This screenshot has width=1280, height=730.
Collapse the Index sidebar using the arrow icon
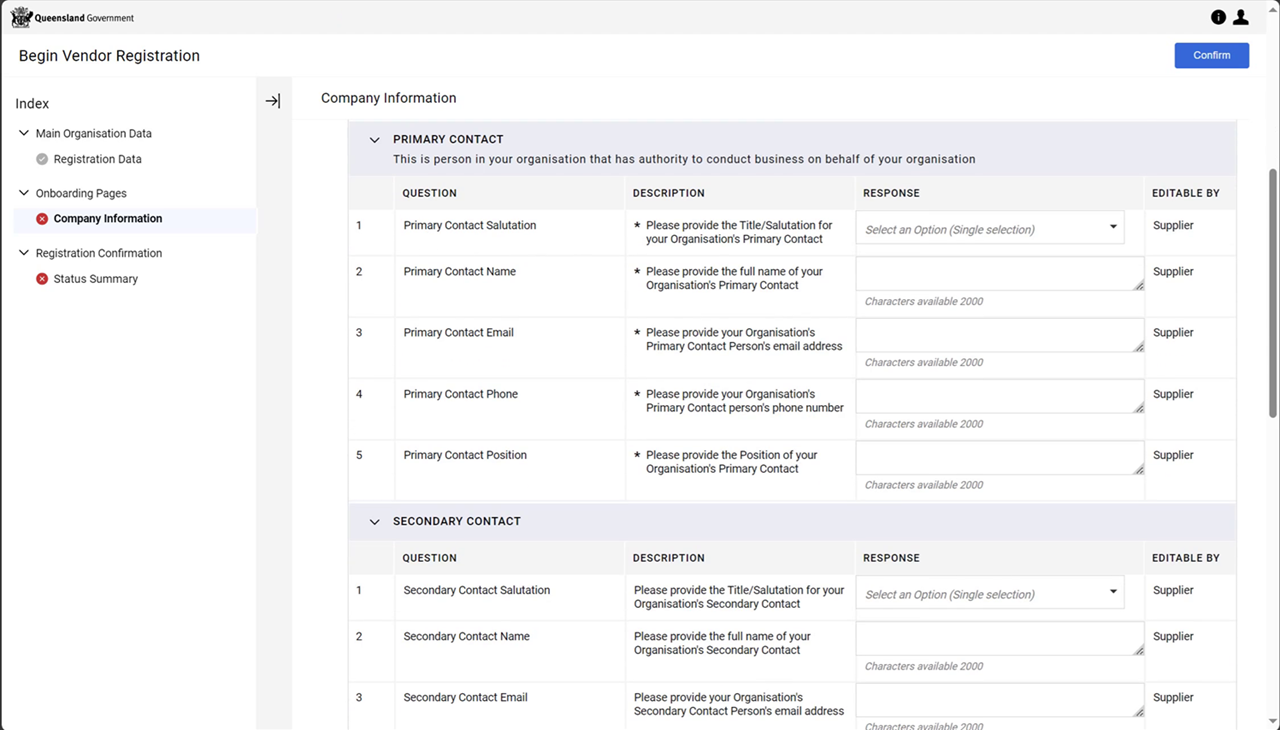273,100
